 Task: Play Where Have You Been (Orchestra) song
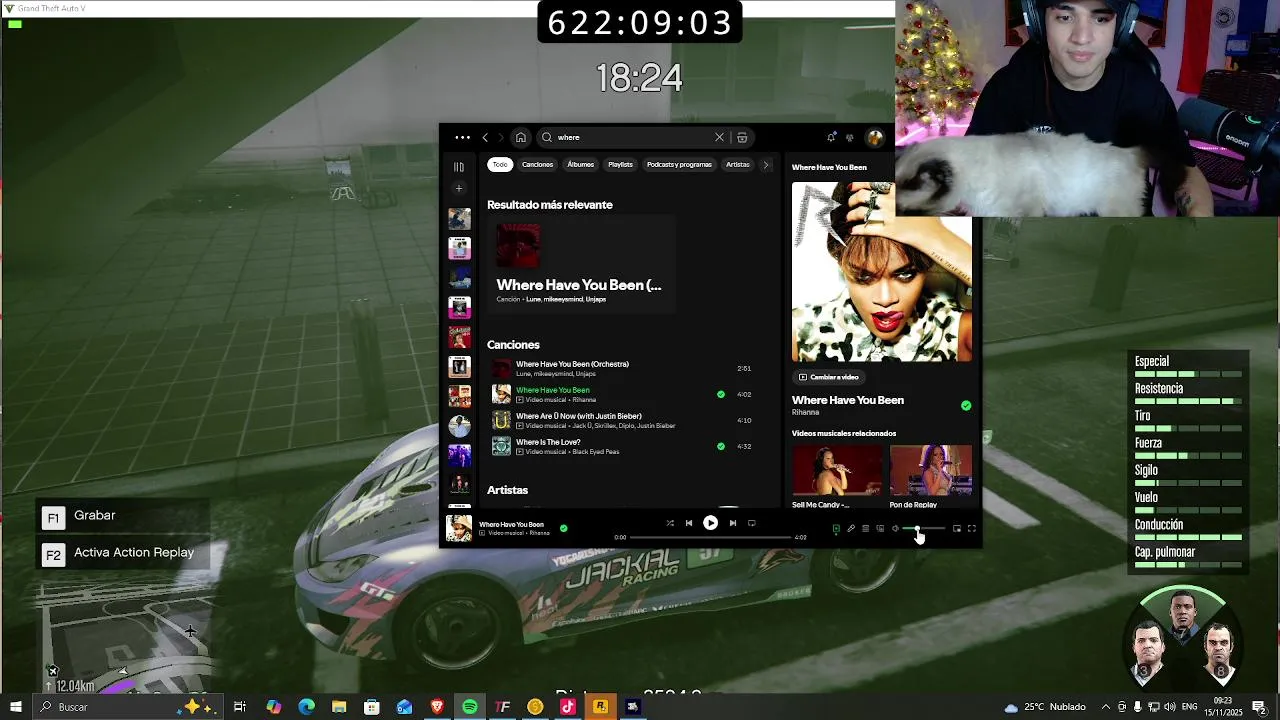pyautogui.click(x=620, y=368)
